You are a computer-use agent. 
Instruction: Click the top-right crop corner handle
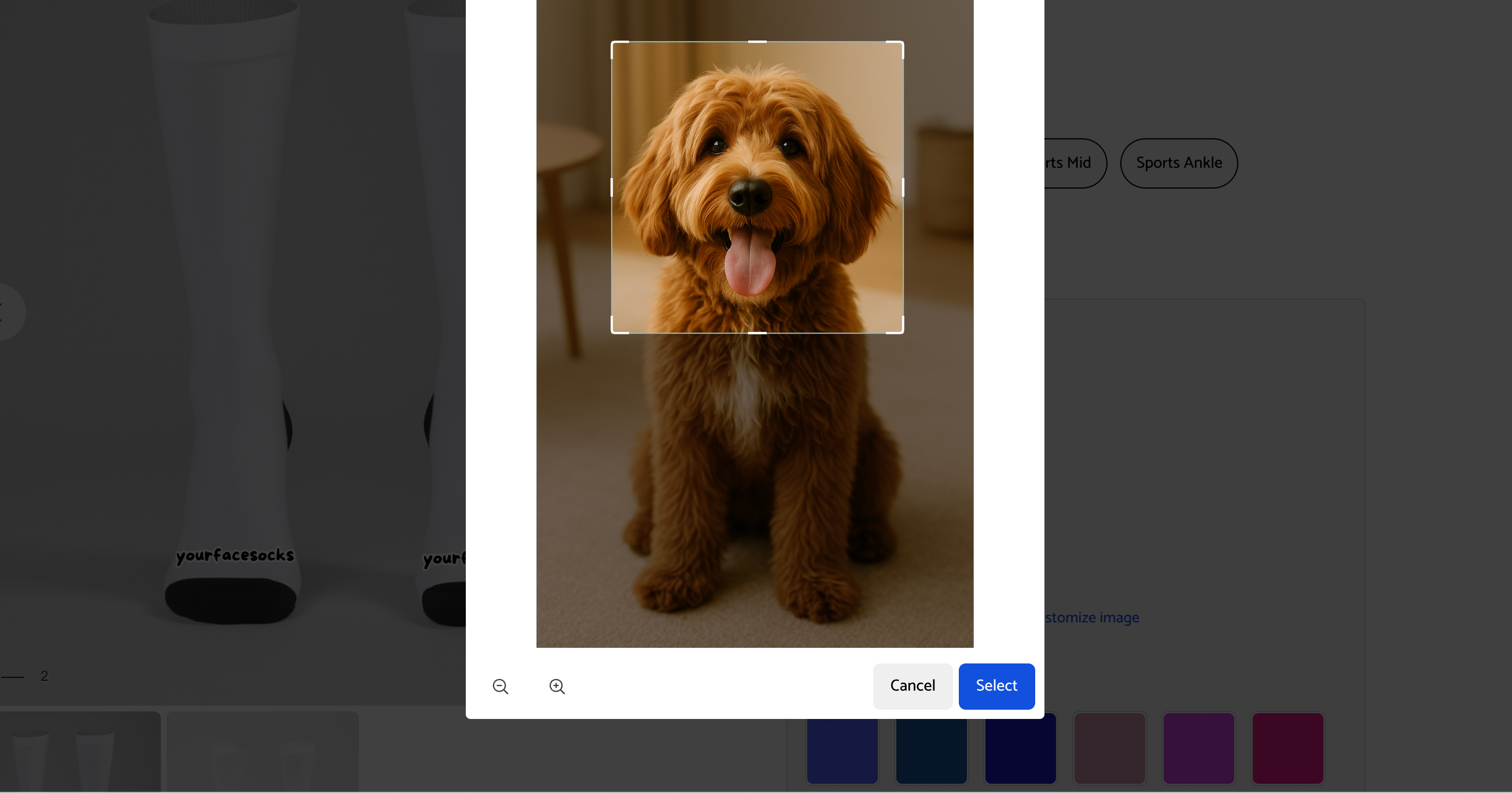click(x=902, y=42)
